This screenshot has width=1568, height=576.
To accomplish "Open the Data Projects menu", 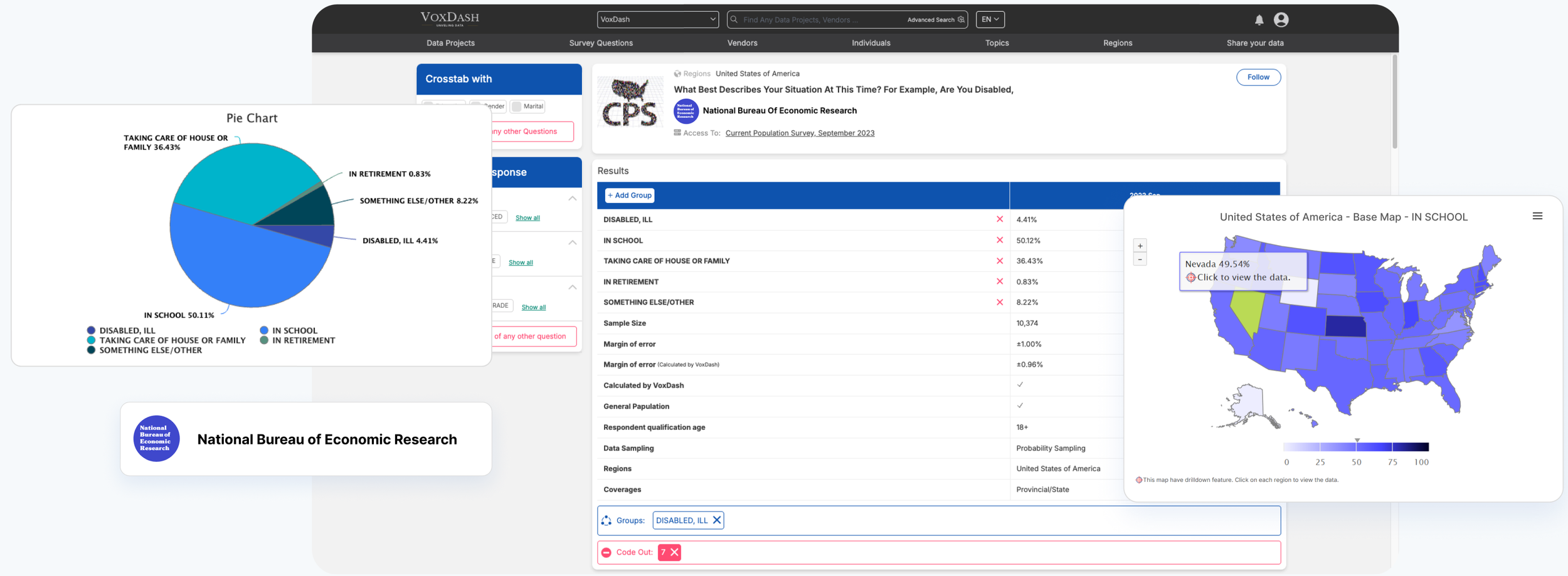I will coord(450,43).
